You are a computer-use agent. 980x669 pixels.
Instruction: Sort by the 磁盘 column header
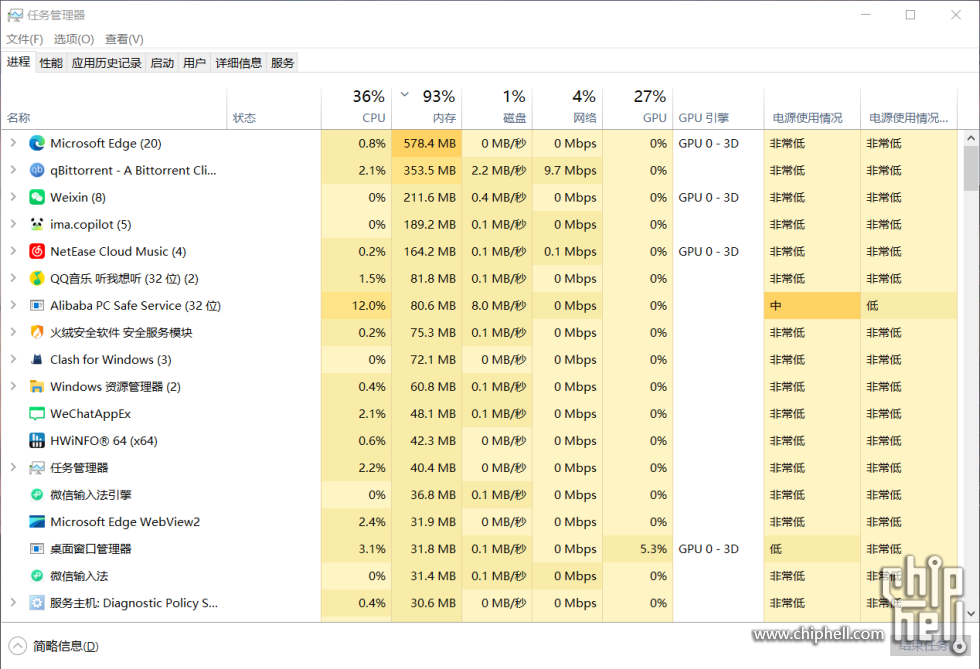pos(497,109)
